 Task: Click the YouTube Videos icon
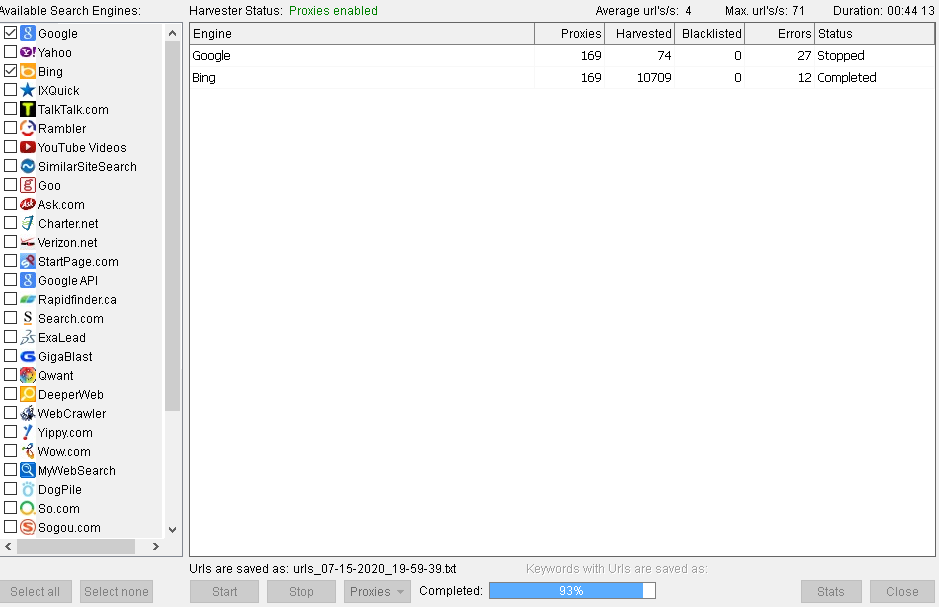[x=28, y=147]
